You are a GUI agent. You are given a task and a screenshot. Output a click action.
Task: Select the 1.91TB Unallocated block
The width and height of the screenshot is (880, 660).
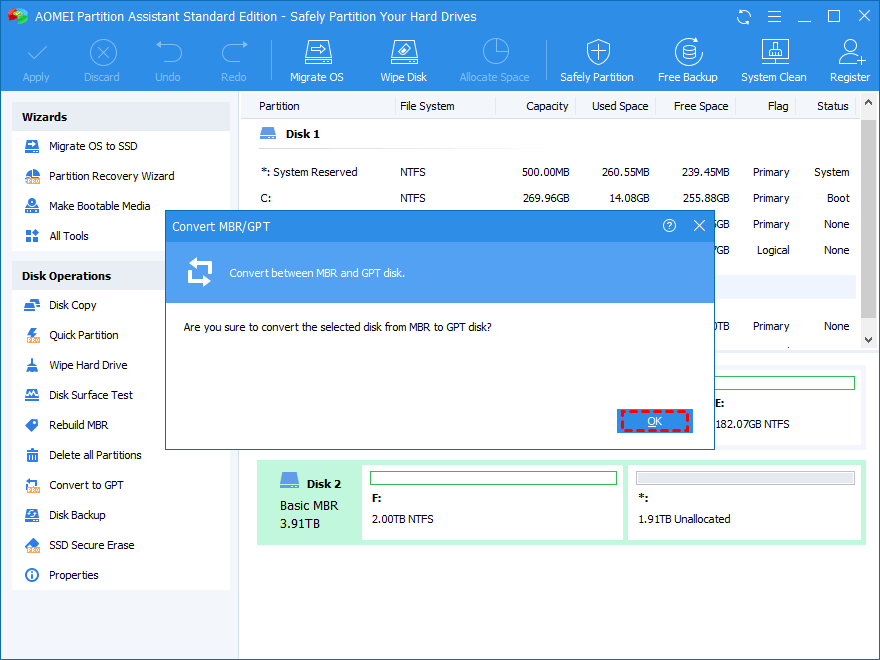click(744, 503)
